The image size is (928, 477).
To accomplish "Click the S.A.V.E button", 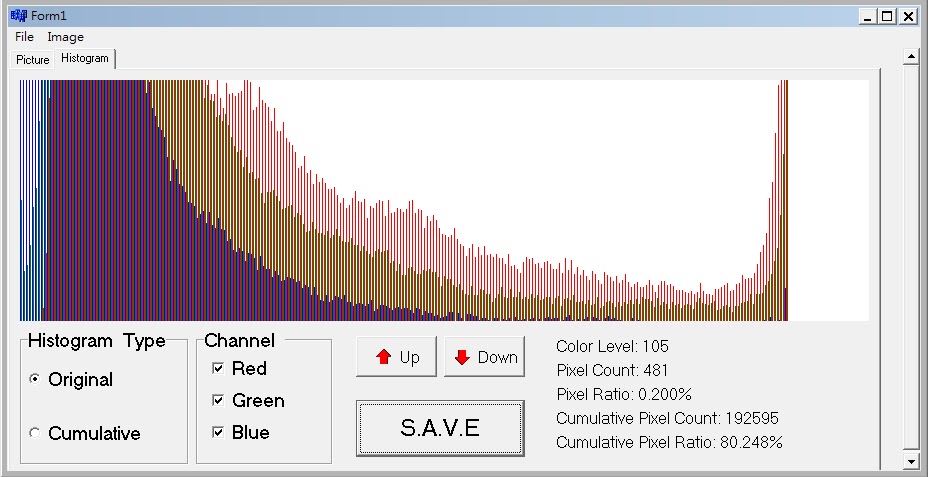I will click(440, 428).
